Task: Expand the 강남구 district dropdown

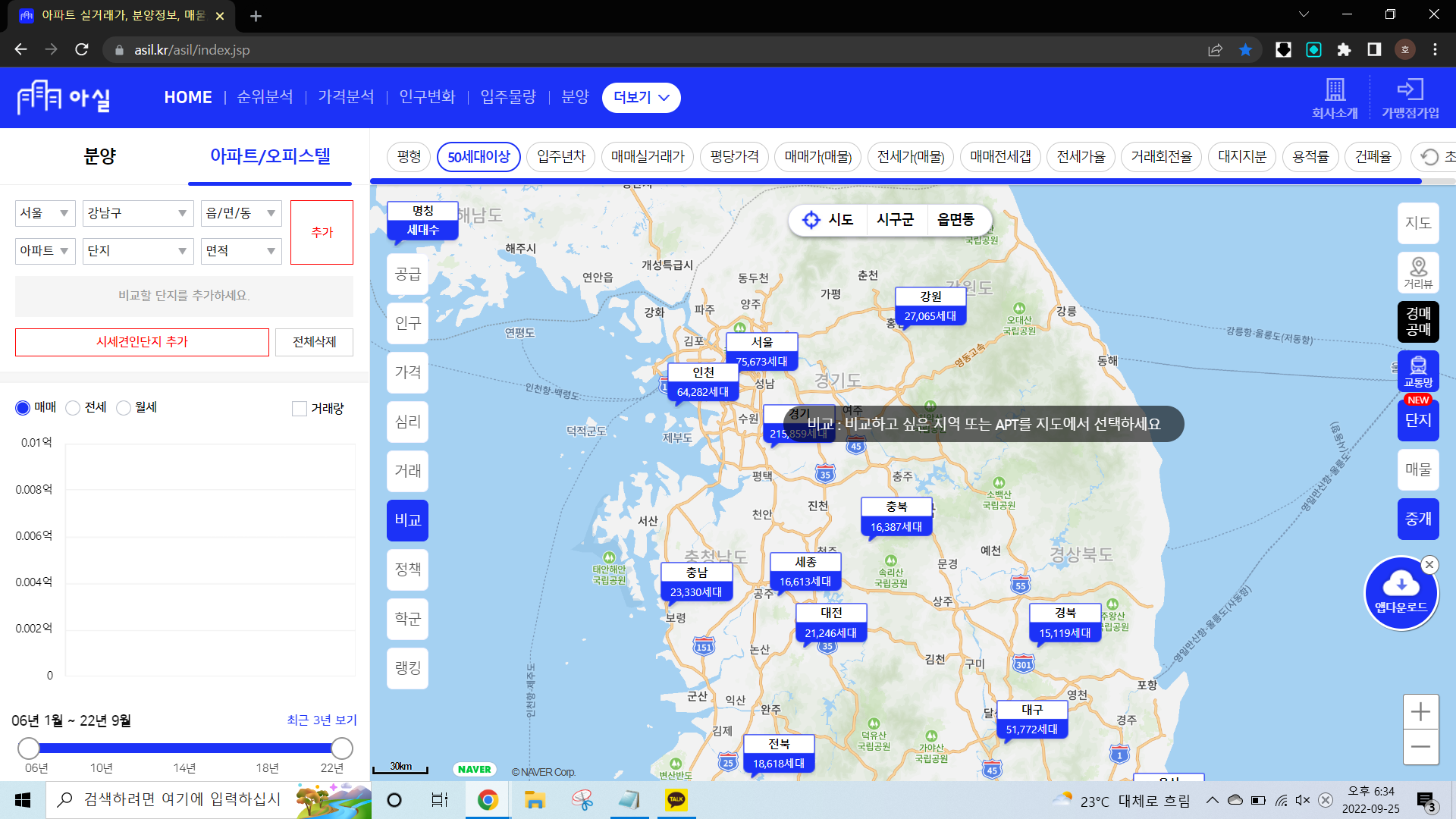Action: (x=137, y=214)
